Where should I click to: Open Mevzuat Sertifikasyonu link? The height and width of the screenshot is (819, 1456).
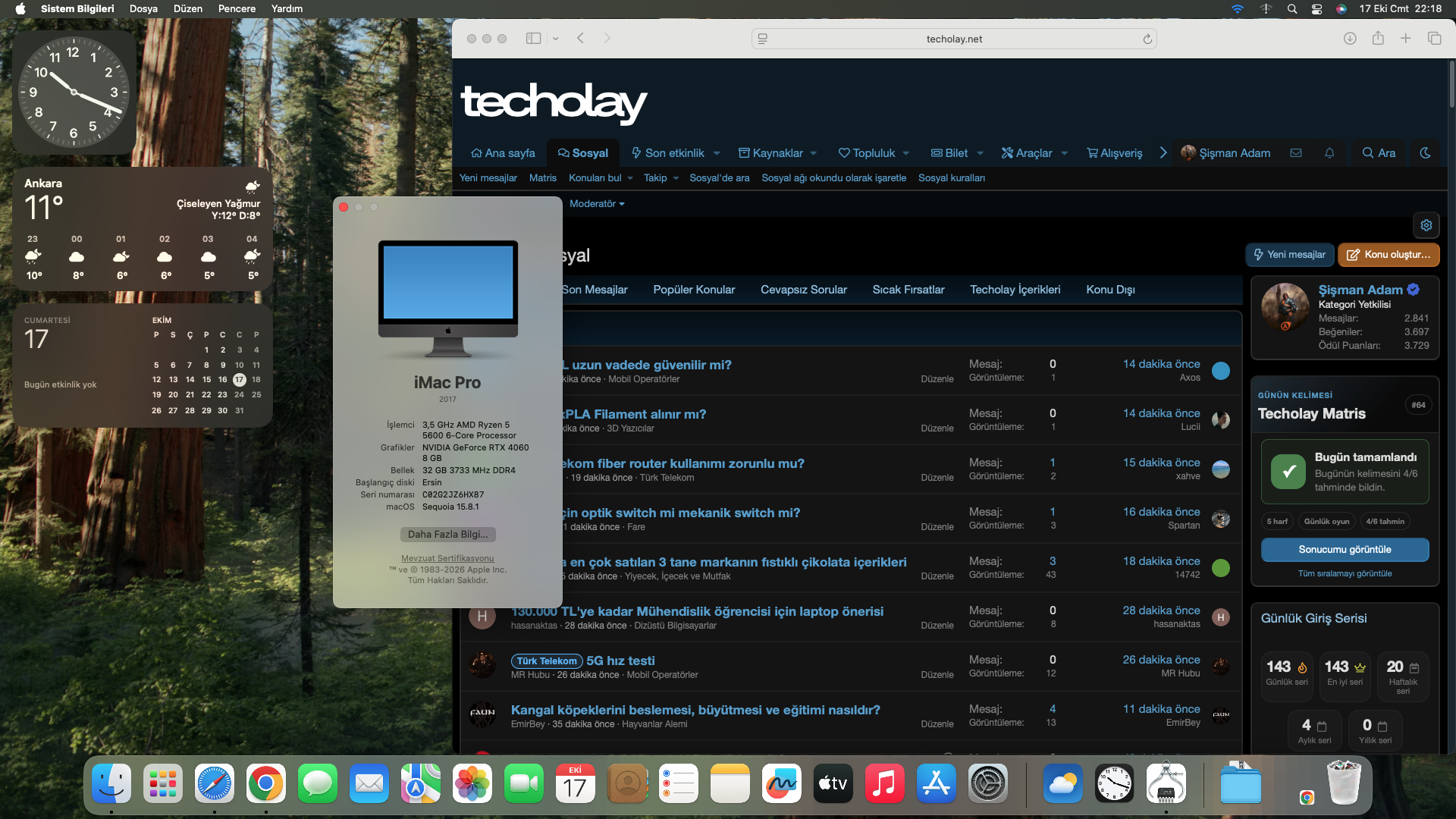click(x=447, y=558)
